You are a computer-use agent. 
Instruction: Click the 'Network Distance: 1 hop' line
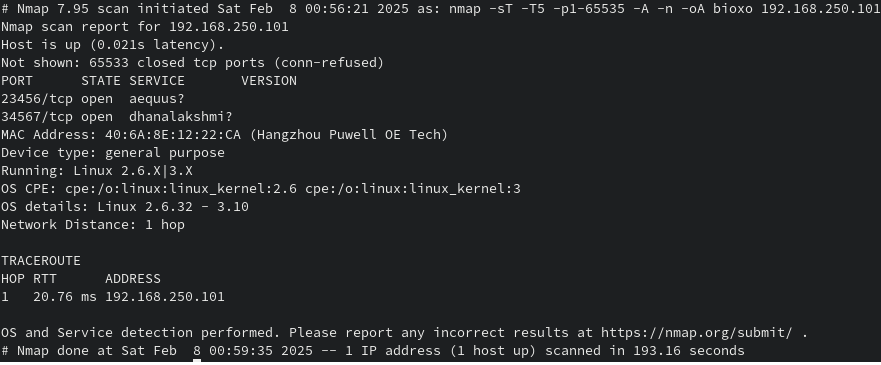(x=93, y=225)
